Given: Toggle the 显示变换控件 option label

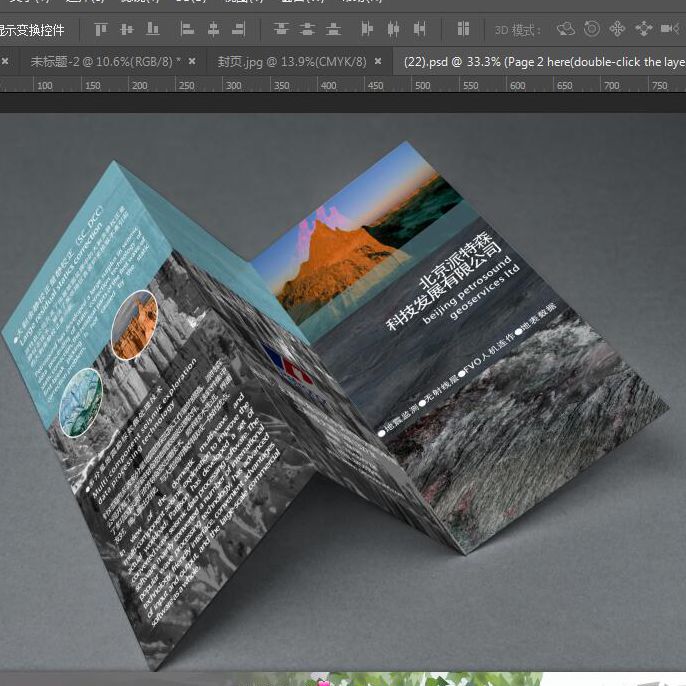Looking at the screenshot, I should tap(32, 30).
